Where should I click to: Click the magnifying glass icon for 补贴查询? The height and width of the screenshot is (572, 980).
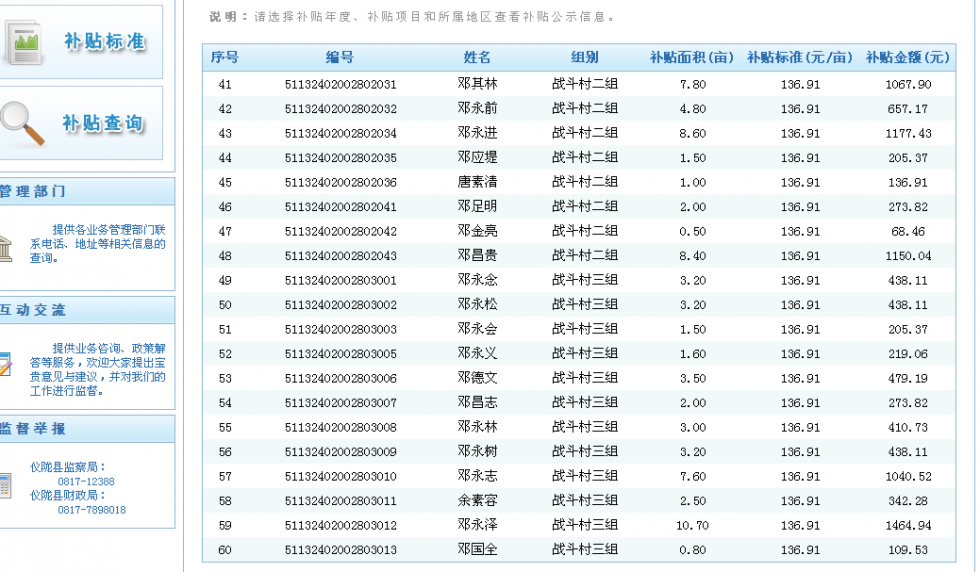[x=22, y=124]
